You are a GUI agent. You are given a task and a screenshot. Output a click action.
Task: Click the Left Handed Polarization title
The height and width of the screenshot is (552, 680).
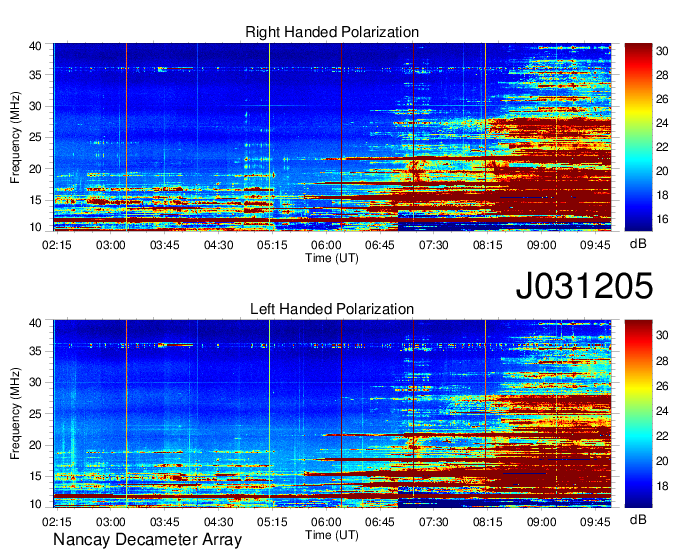pos(332,309)
